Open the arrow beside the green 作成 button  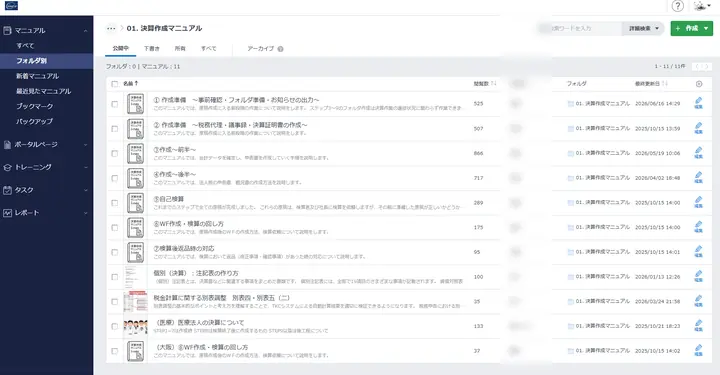pyautogui.click(x=706, y=28)
